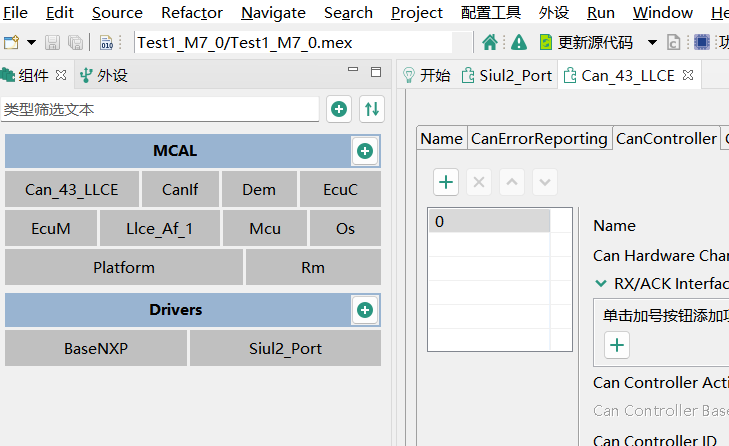
Task: Open the Can_43_LLCE component
Action: tap(71, 189)
